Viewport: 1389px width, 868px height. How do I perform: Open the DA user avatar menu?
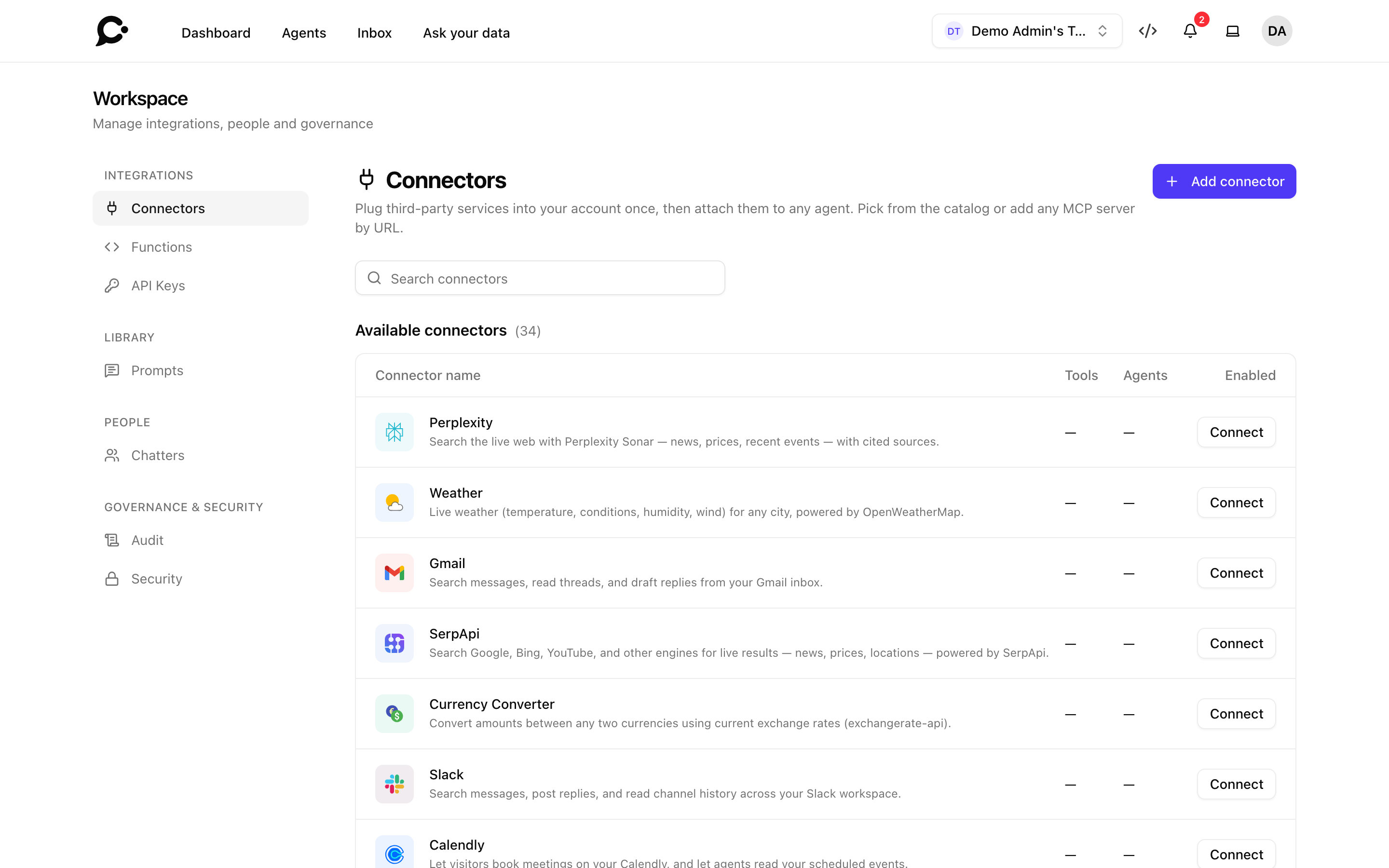1277,31
